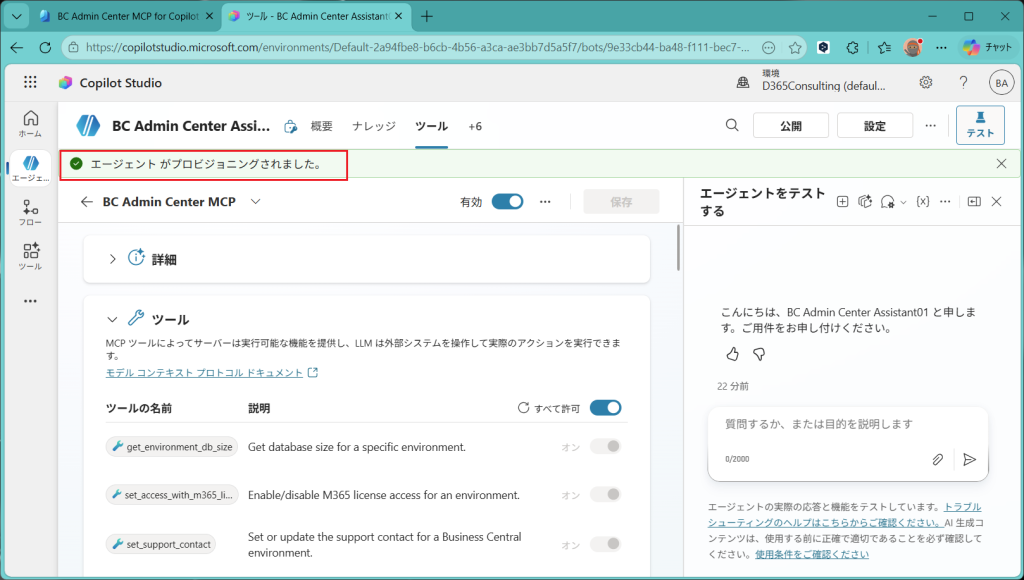Click the chat message input field
1024x580 pixels.
[848, 425]
